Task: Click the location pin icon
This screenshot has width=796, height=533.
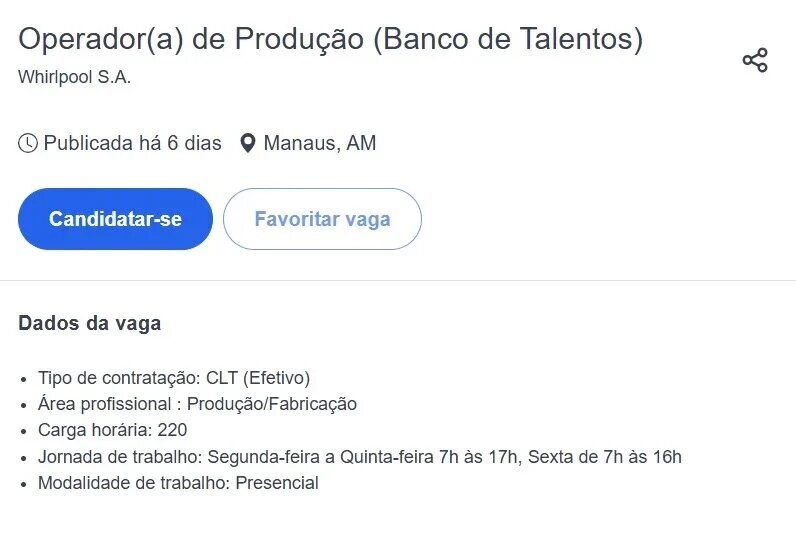Action: (x=248, y=143)
